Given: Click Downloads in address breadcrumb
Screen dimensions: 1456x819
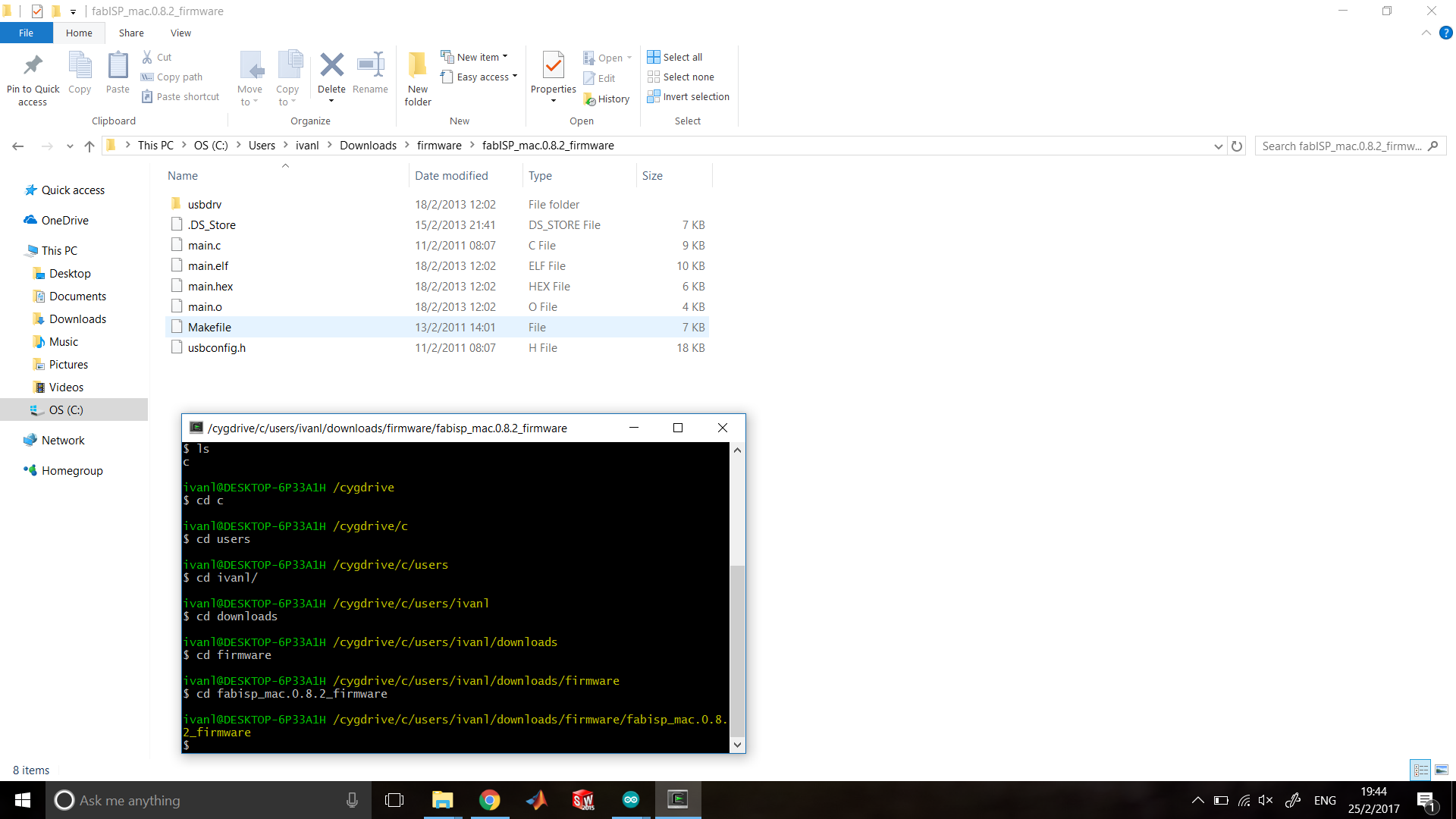Looking at the screenshot, I should coord(368,146).
